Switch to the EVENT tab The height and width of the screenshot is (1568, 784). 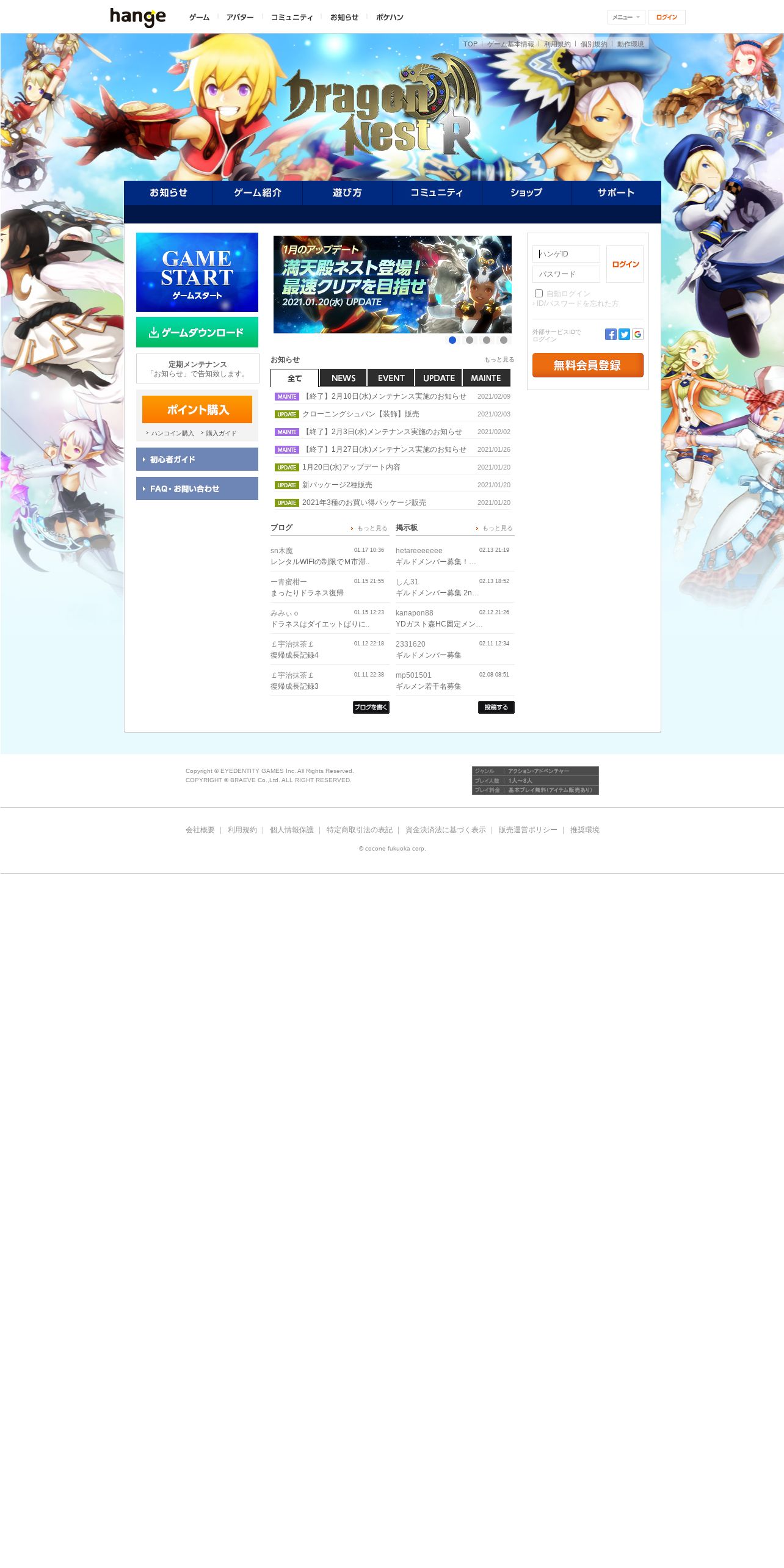391,378
